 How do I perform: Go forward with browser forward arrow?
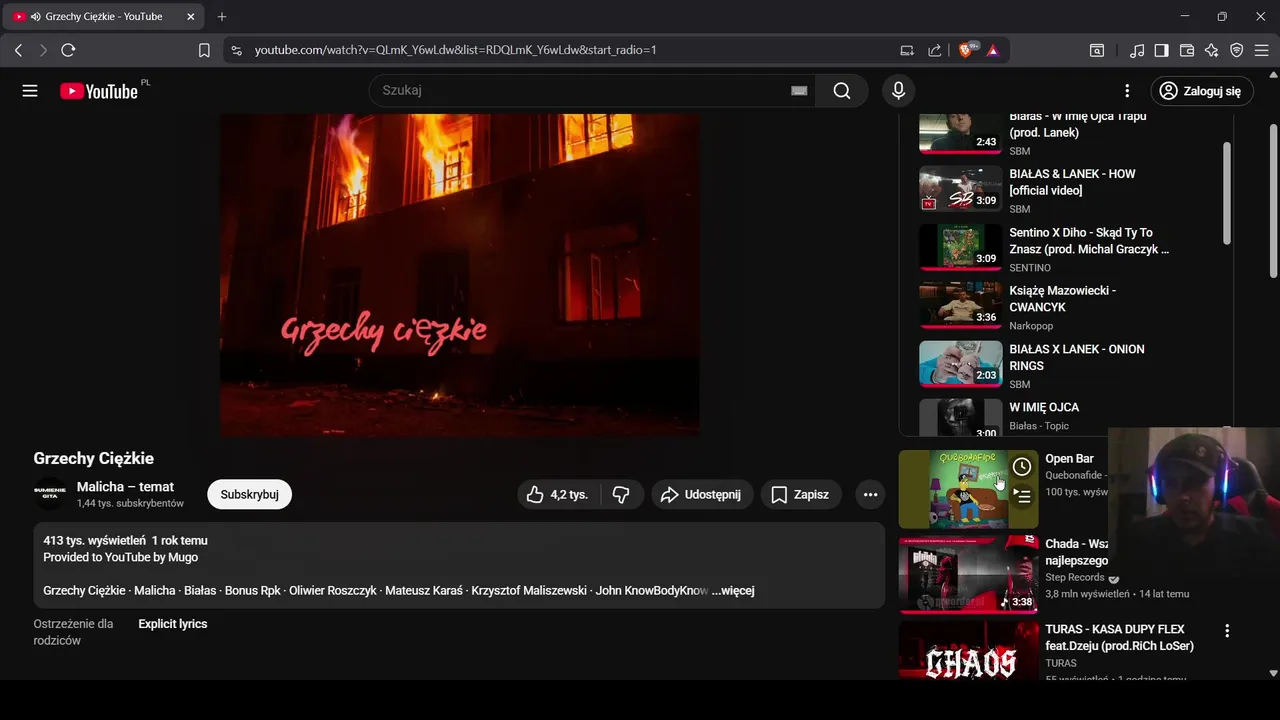click(x=43, y=50)
